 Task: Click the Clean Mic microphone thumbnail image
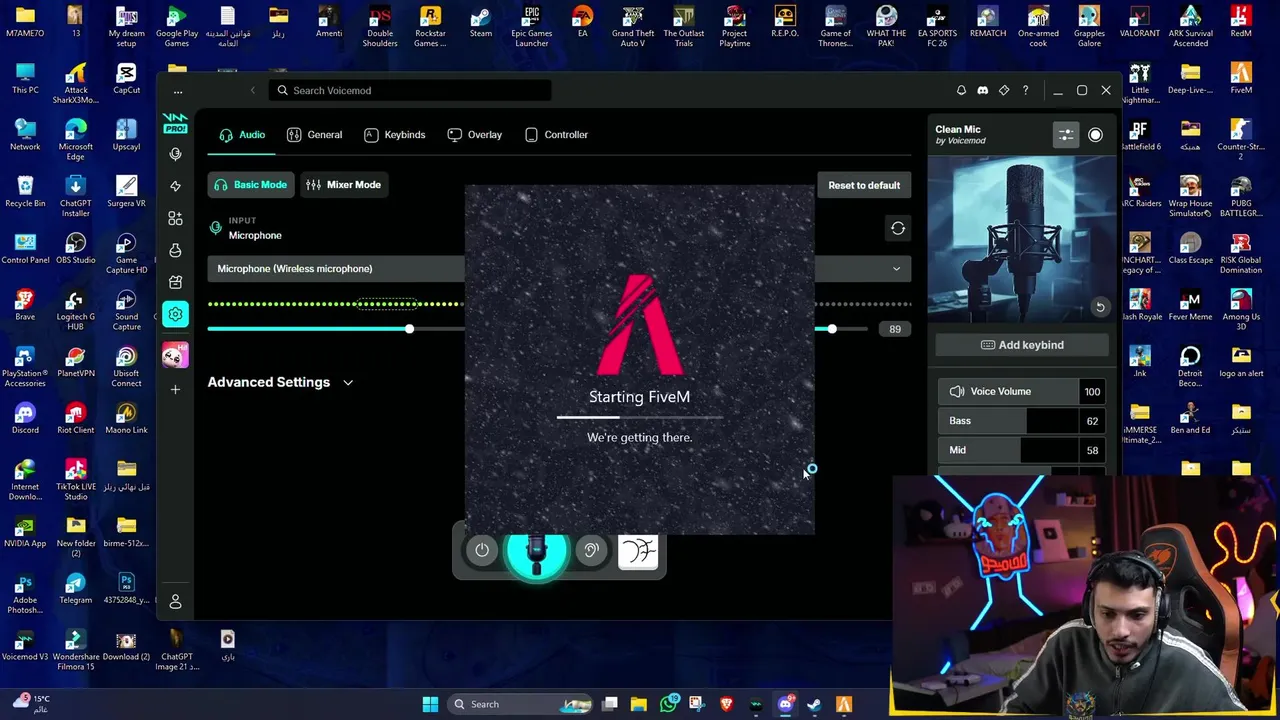click(1021, 238)
